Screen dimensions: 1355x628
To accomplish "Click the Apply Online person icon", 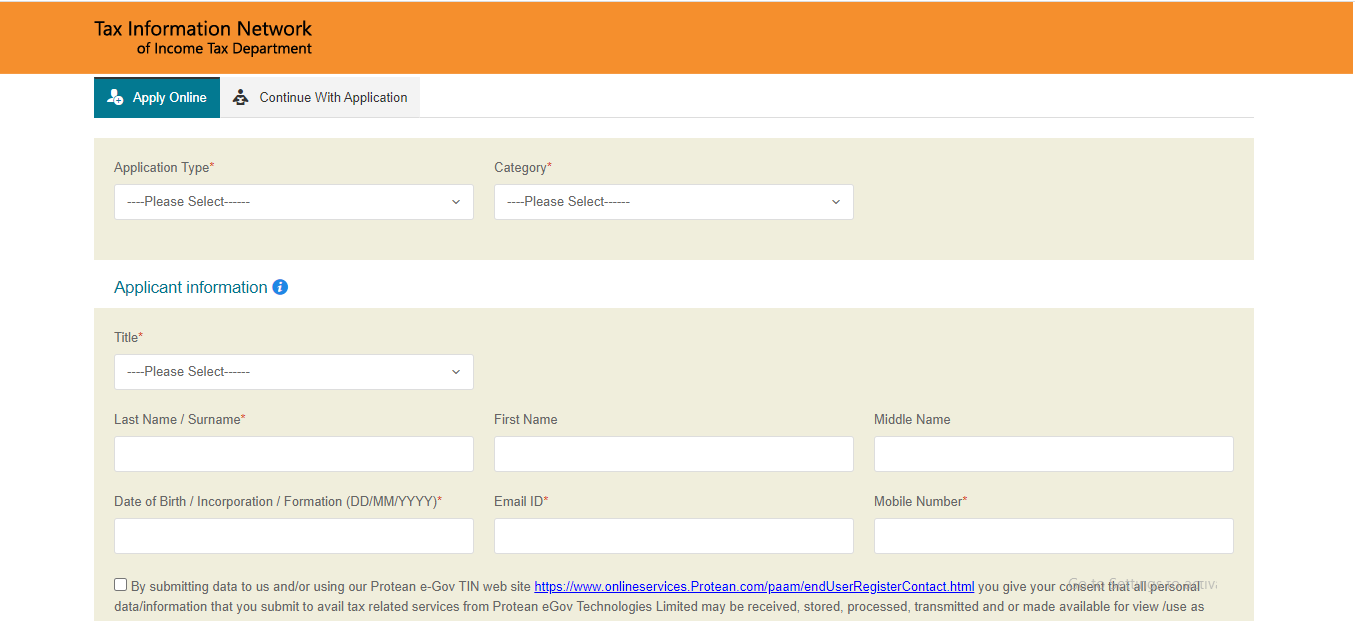I will pos(115,97).
